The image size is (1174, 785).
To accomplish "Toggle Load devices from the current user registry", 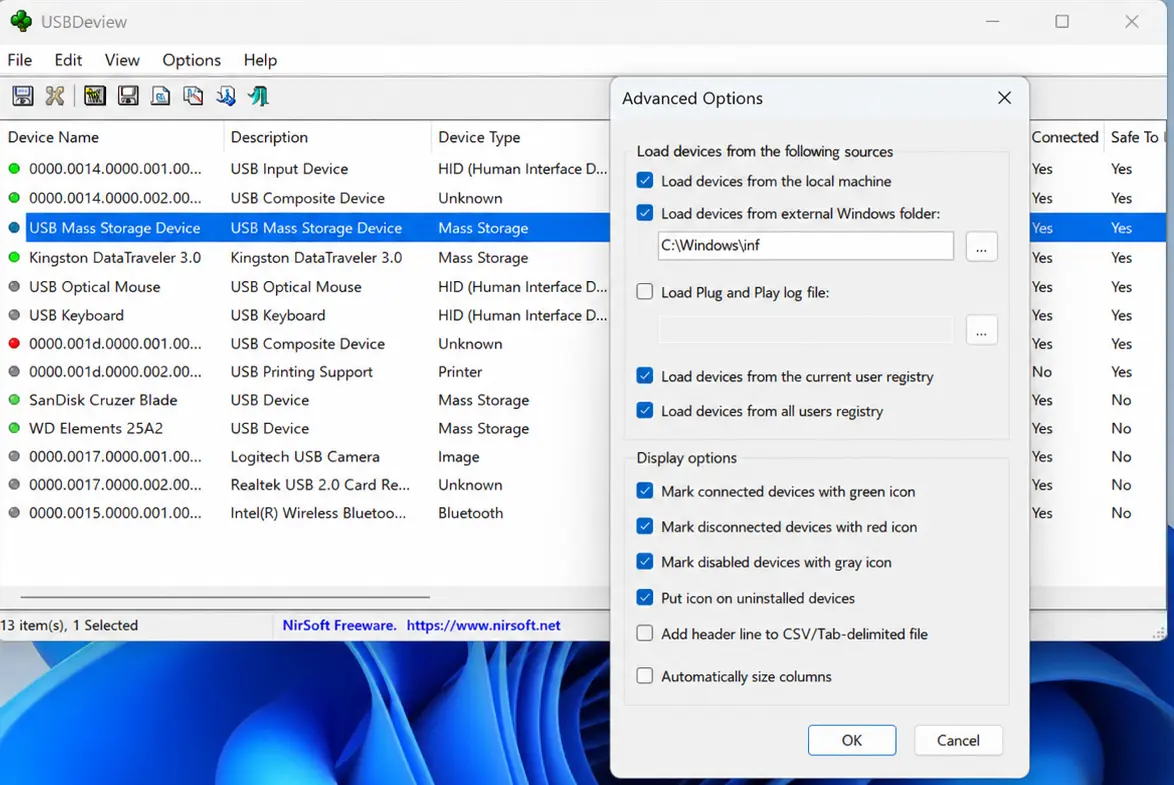I will pos(645,375).
